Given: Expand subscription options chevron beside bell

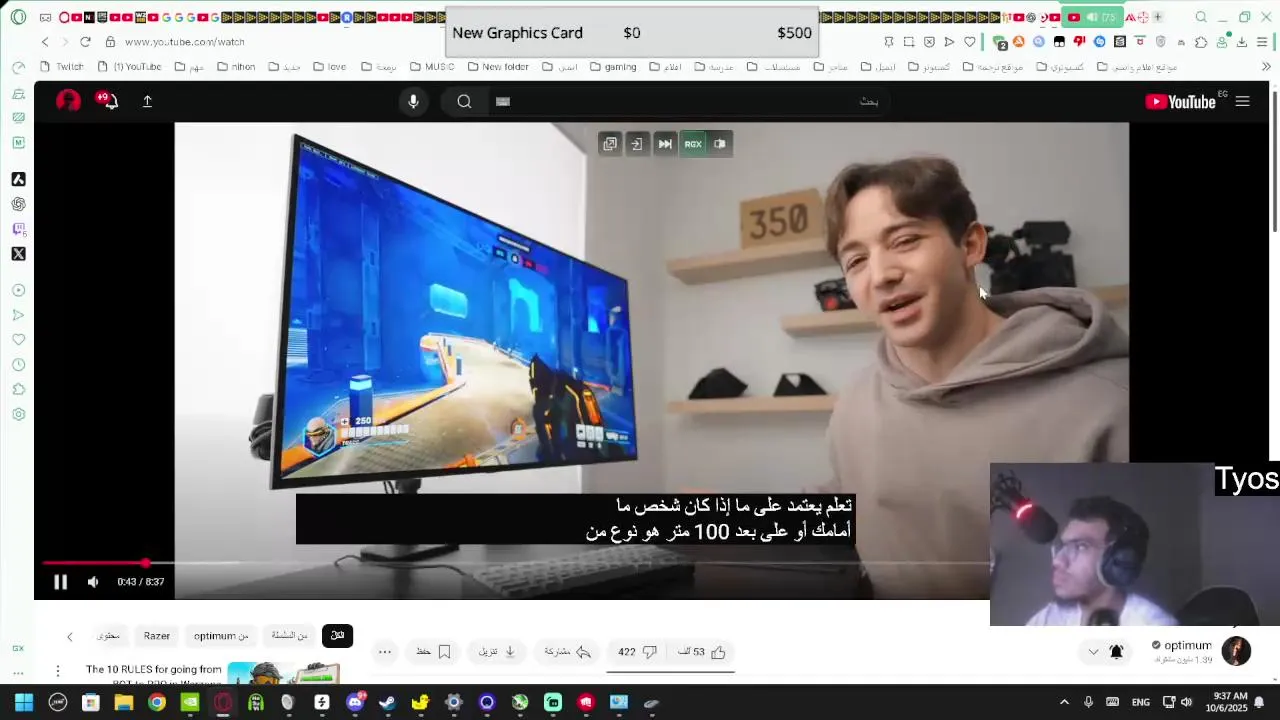Looking at the screenshot, I should tap(1093, 652).
